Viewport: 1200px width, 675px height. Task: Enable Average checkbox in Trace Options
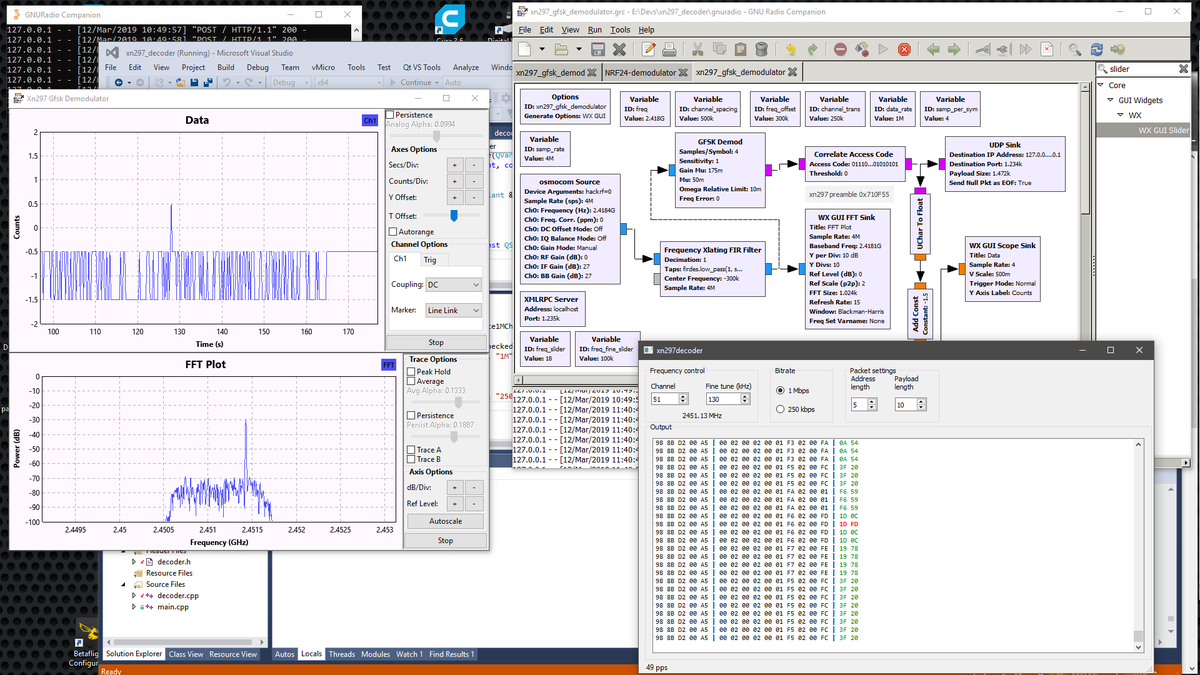412,382
